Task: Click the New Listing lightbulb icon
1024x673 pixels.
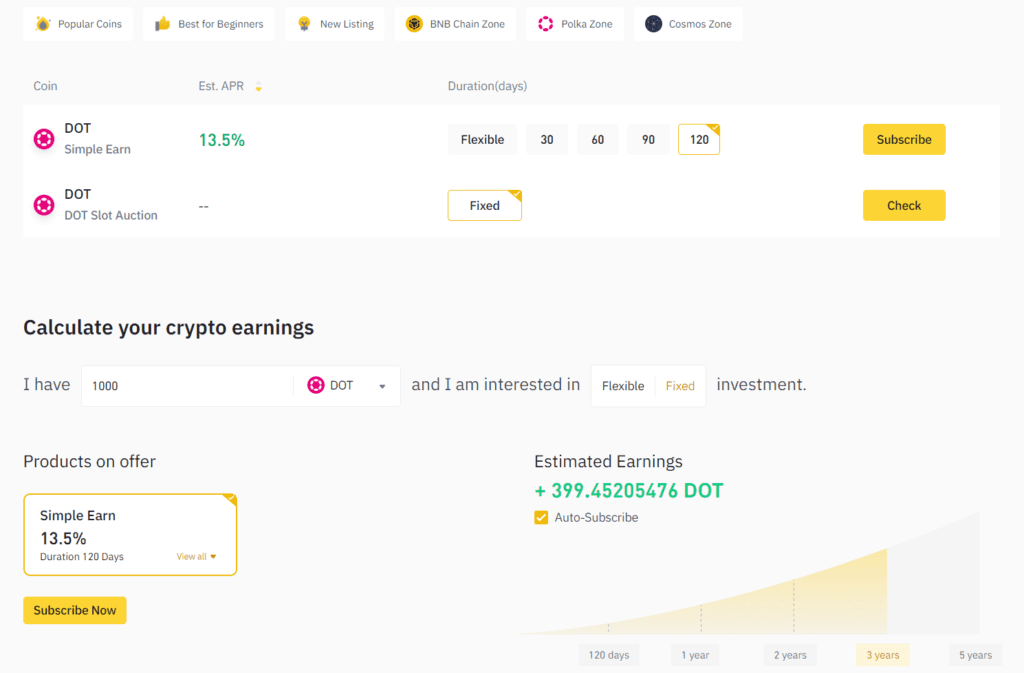Action: 304,24
